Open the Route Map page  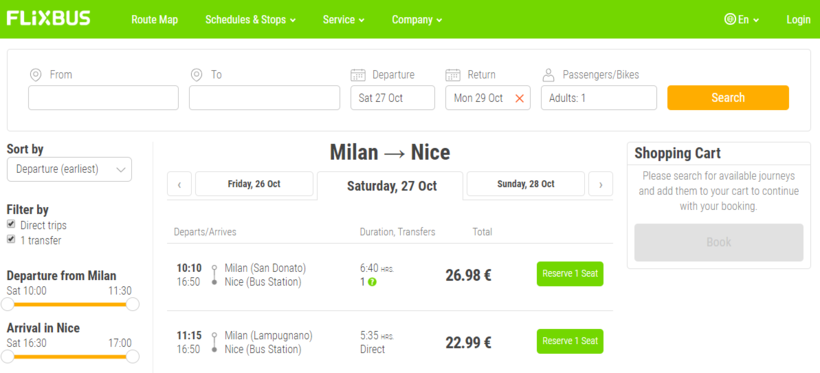[154, 20]
